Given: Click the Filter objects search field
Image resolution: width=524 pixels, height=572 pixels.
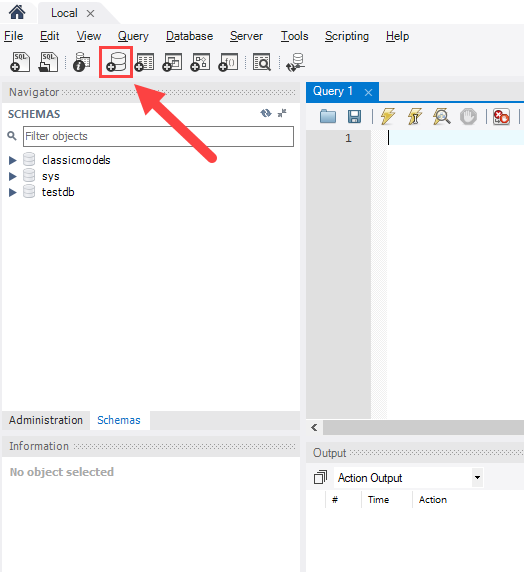Looking at the screenshot, I should (x=158, y=136).
